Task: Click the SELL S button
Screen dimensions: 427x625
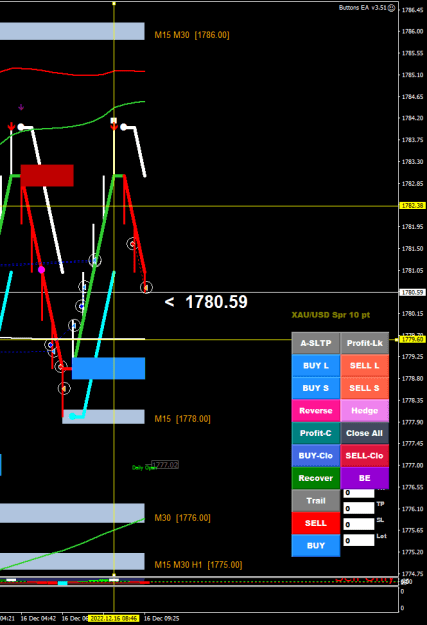Action: [364, 388]
